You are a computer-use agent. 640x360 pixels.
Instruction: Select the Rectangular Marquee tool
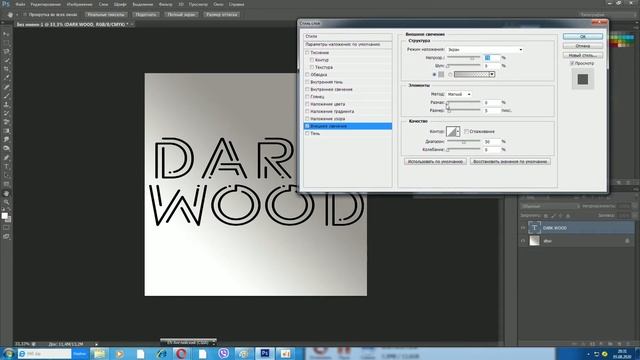[6, 43]
